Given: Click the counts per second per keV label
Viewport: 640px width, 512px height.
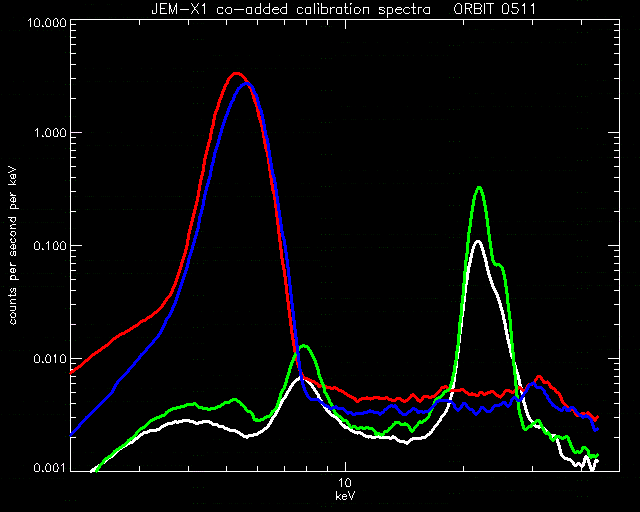Looking at the screenshot, I should pos(13,246).
